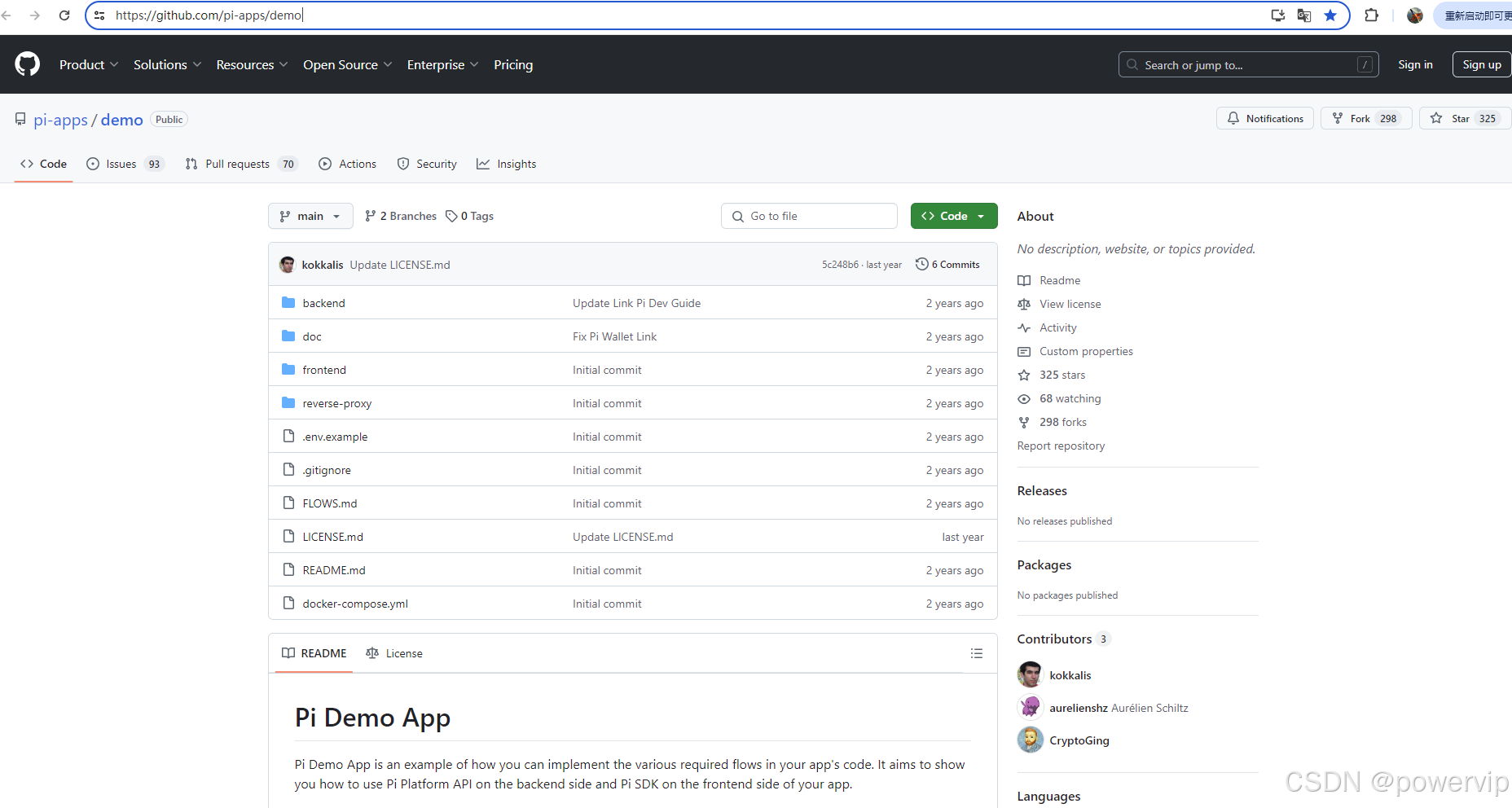Open the Actions tab
Viewport: 1512px width, 808px height.
[x=348, y=164]
